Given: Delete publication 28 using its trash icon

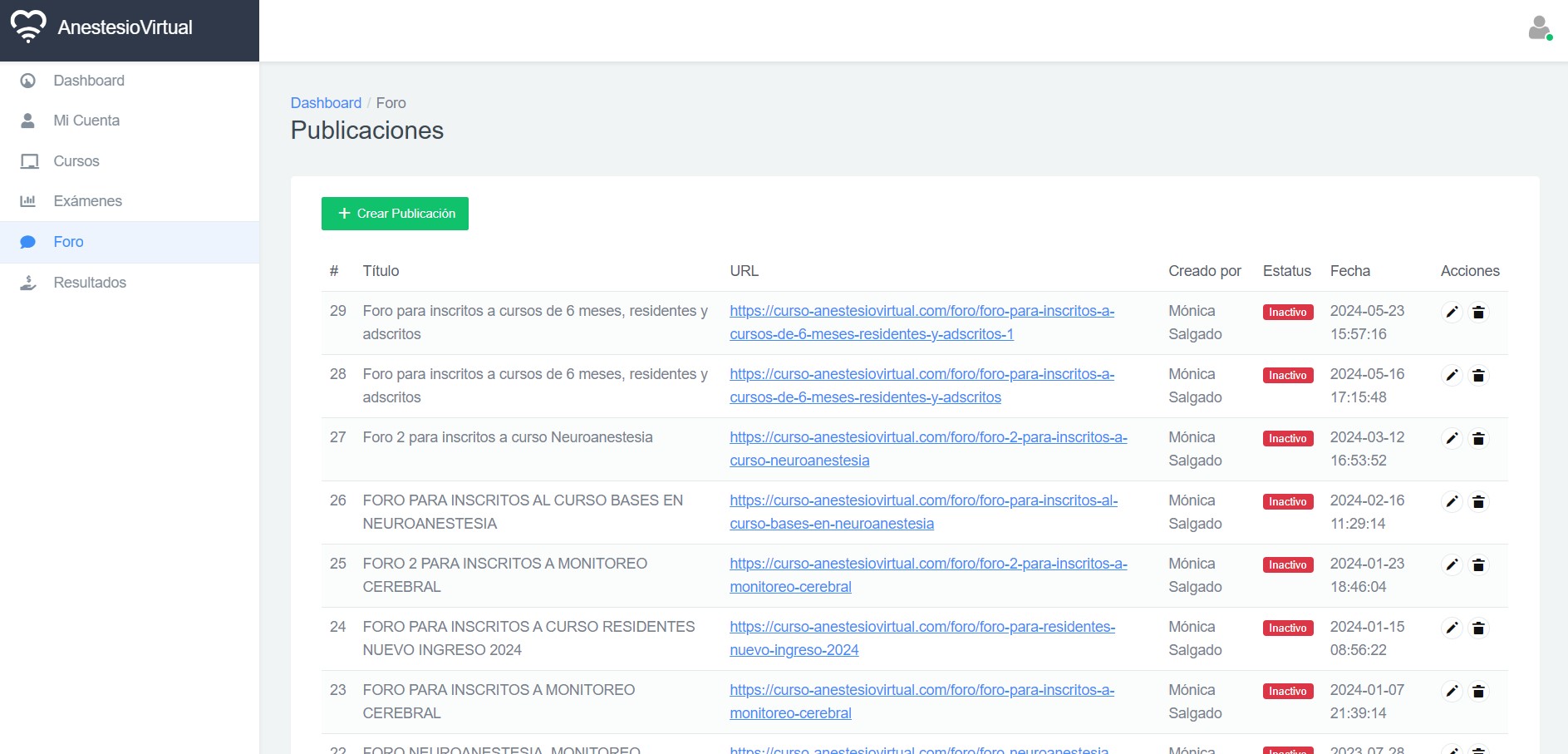Looking at the screenshot, I should (1478, 376).
